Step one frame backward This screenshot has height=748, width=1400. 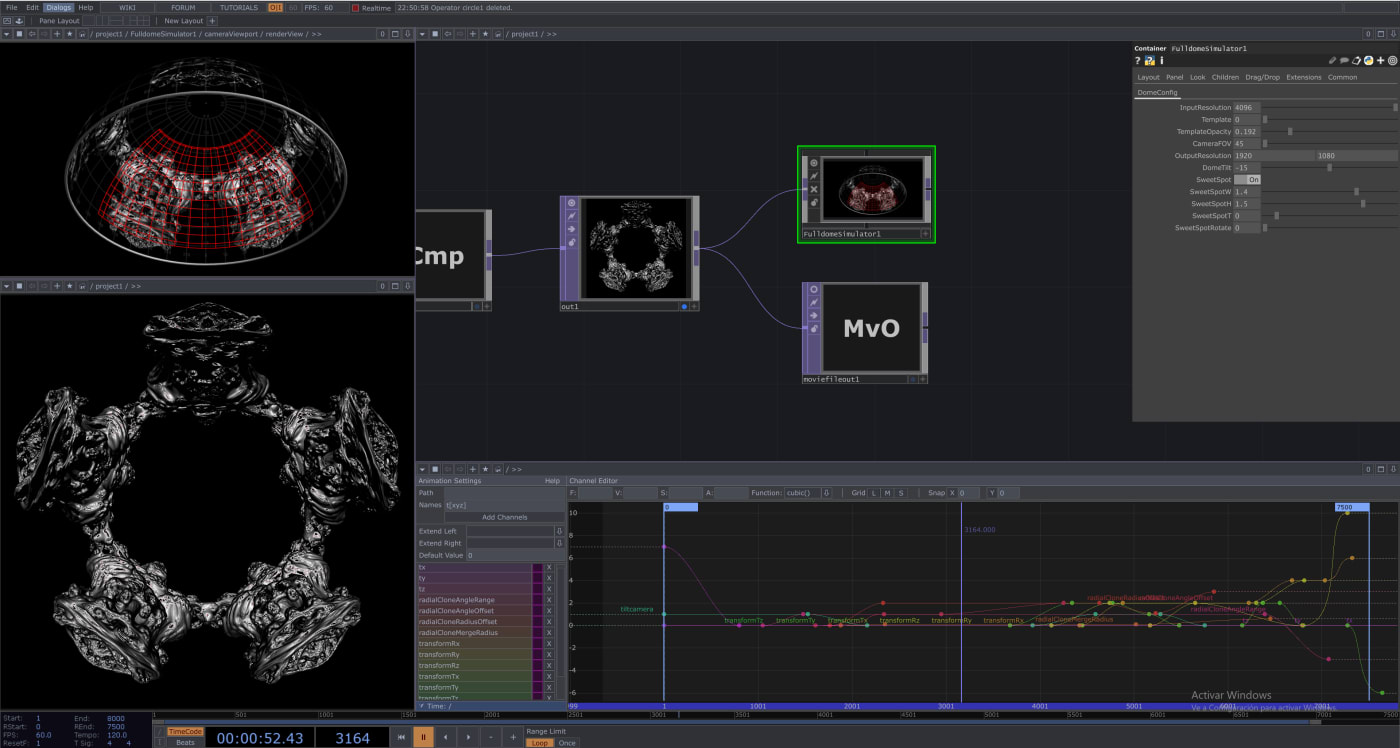tap(445, 738)
